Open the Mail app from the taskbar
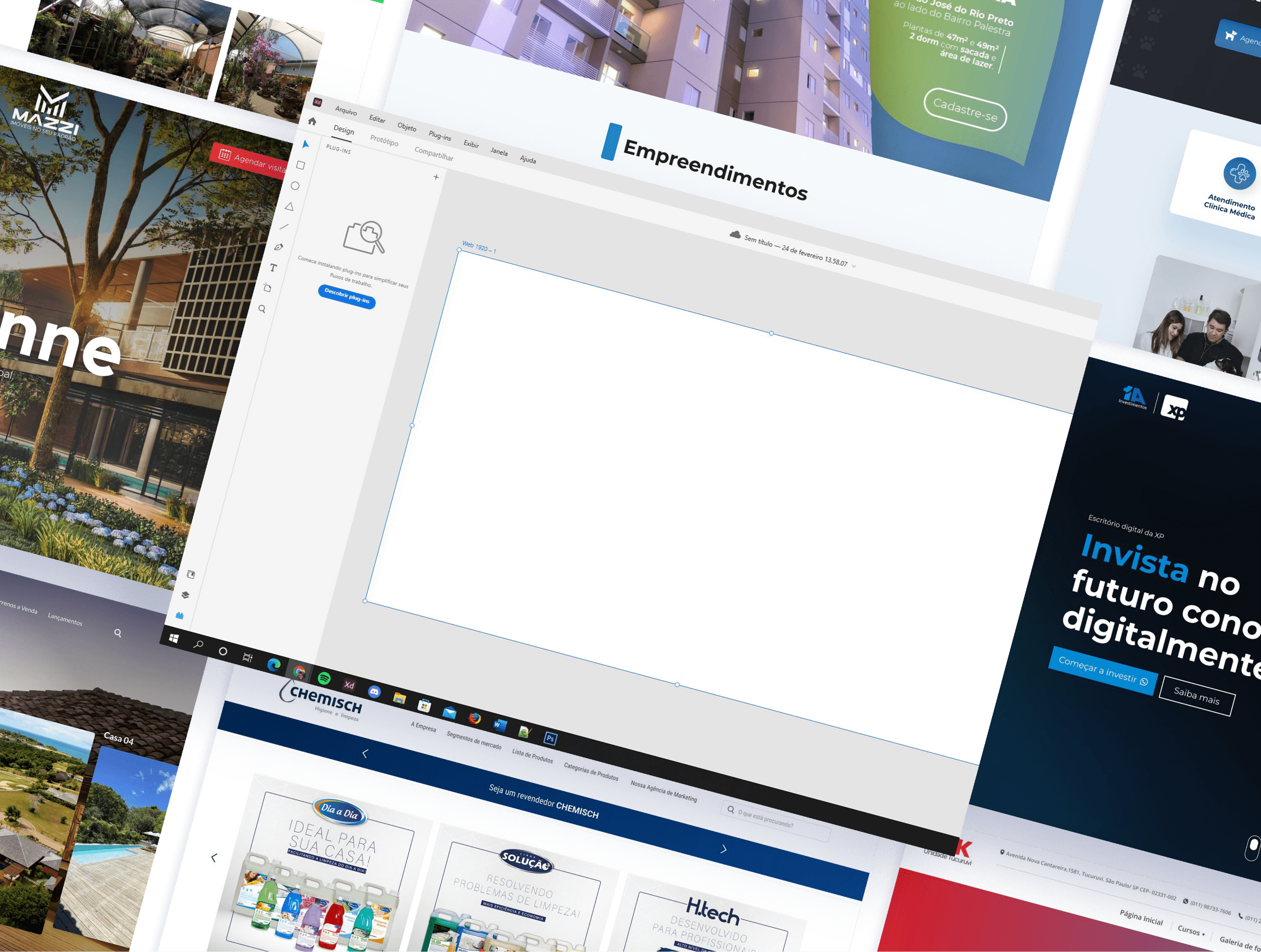This screenshot has height=952, width=1261. [449, 712]
